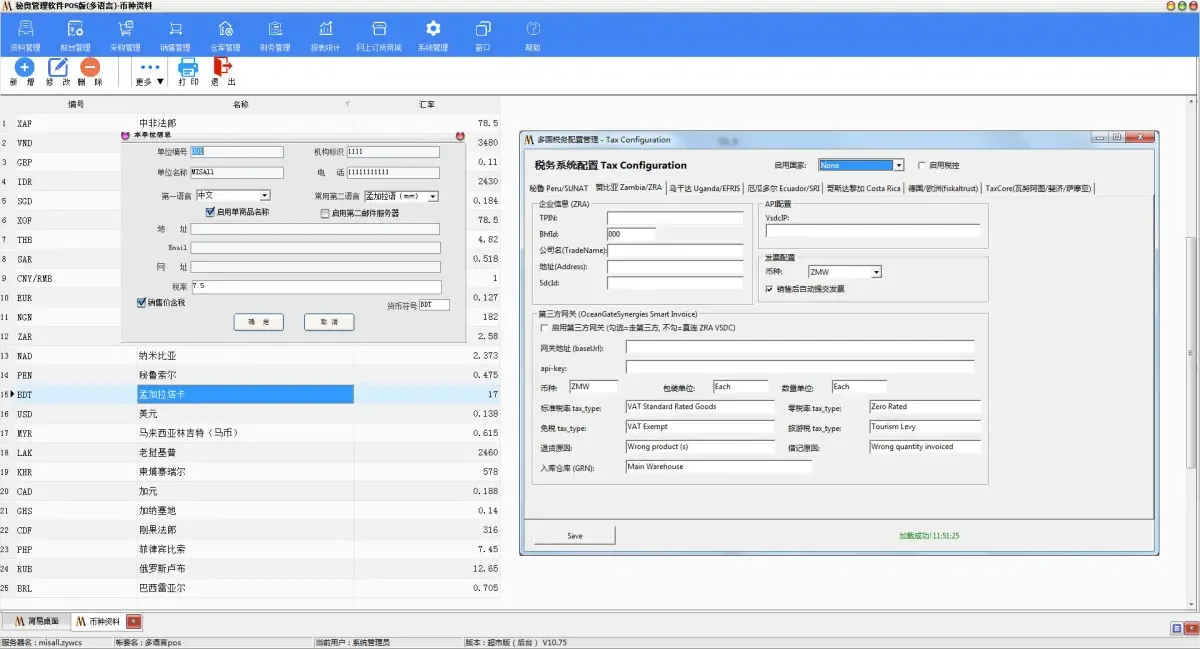Screen dimensions: 1200x649
Task: Toggle 启用单商品名称 checkbox
Action: pyautogui.click(x=210, y=212)
